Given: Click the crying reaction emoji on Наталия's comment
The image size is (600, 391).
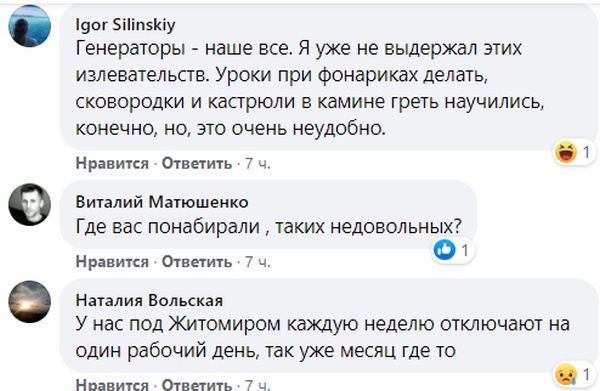Looking at the screenshot, I should (x=566, y=375).
